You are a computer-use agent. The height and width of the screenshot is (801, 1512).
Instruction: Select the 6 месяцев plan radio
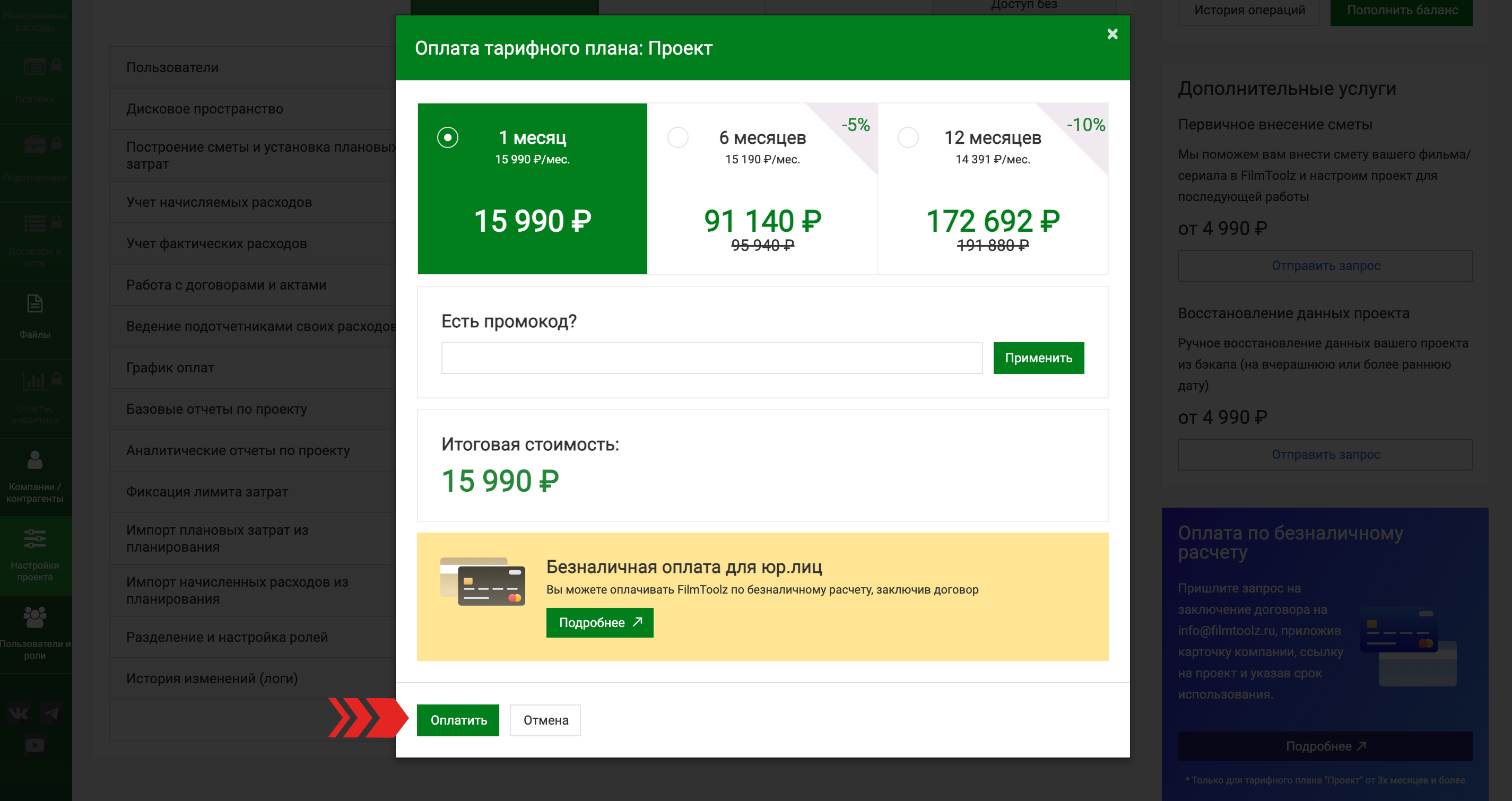[677, 137]
